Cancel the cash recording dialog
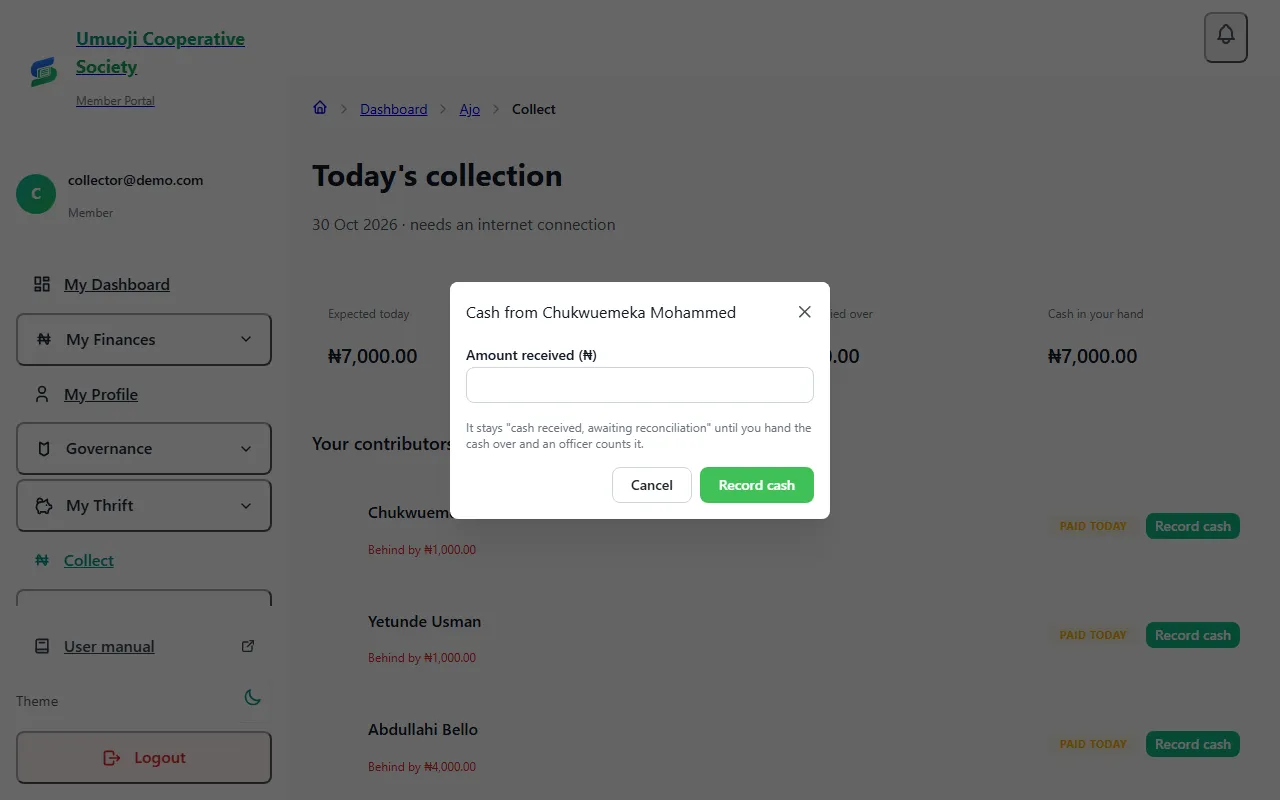 (652, 485)
